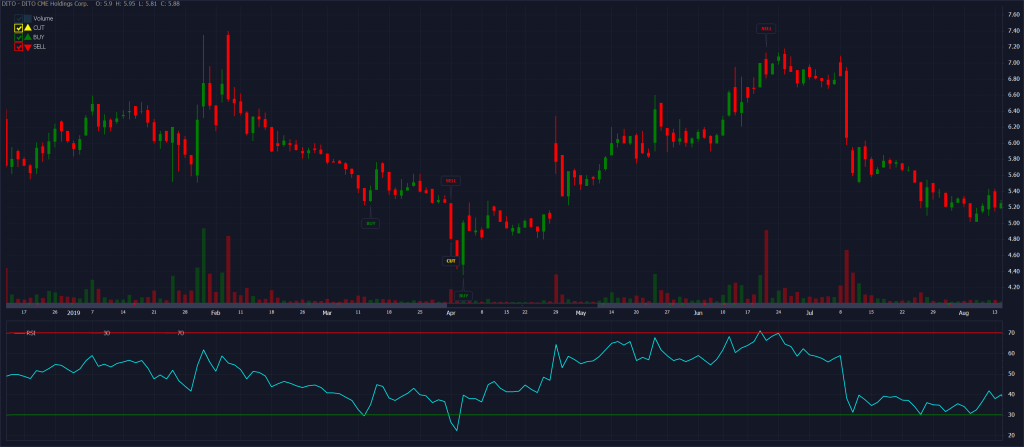Click the RSI 30 level legend label

[x=106, y=332]
